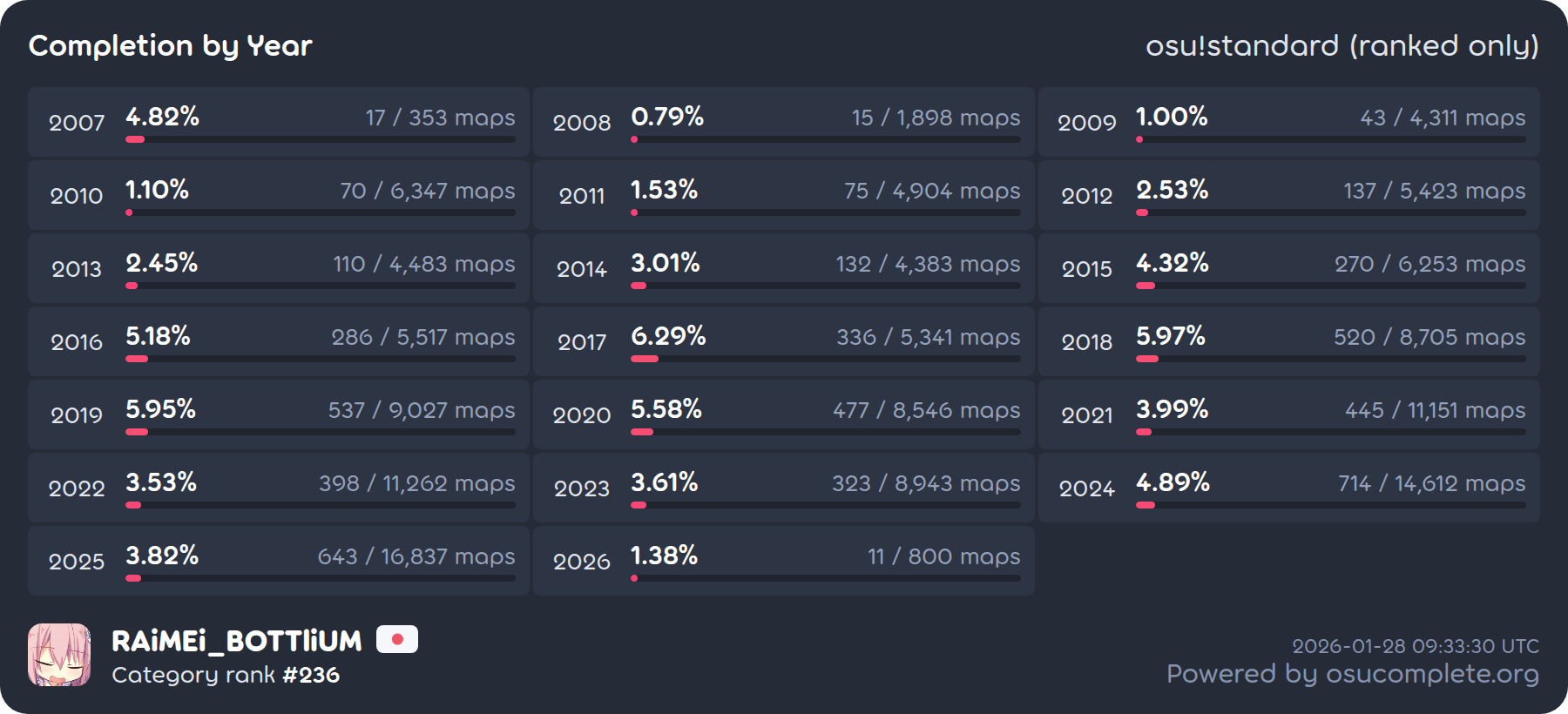Click the 2017 completion progress bar
Screen dimensions: 1568x714
click(x=826, y=359)
